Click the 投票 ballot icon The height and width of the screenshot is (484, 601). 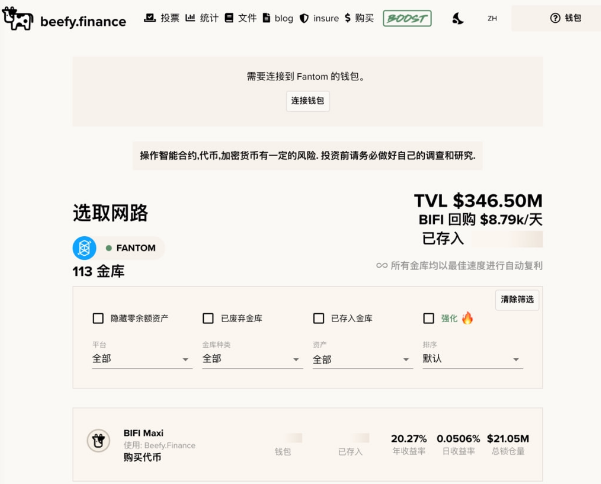click(x=150, y=18)
